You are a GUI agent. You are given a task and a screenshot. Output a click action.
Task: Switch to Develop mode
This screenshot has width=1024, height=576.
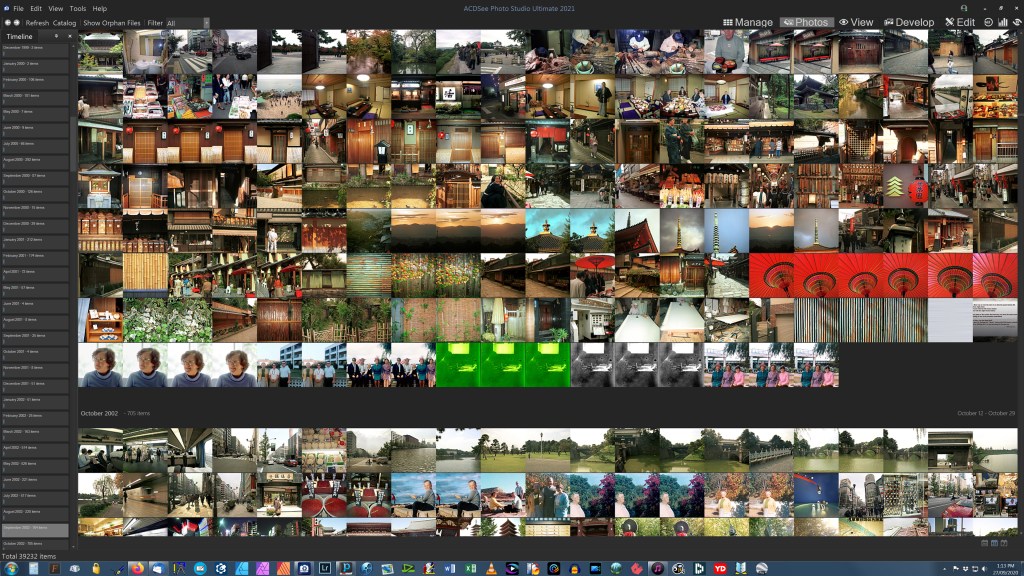point(908,22)
